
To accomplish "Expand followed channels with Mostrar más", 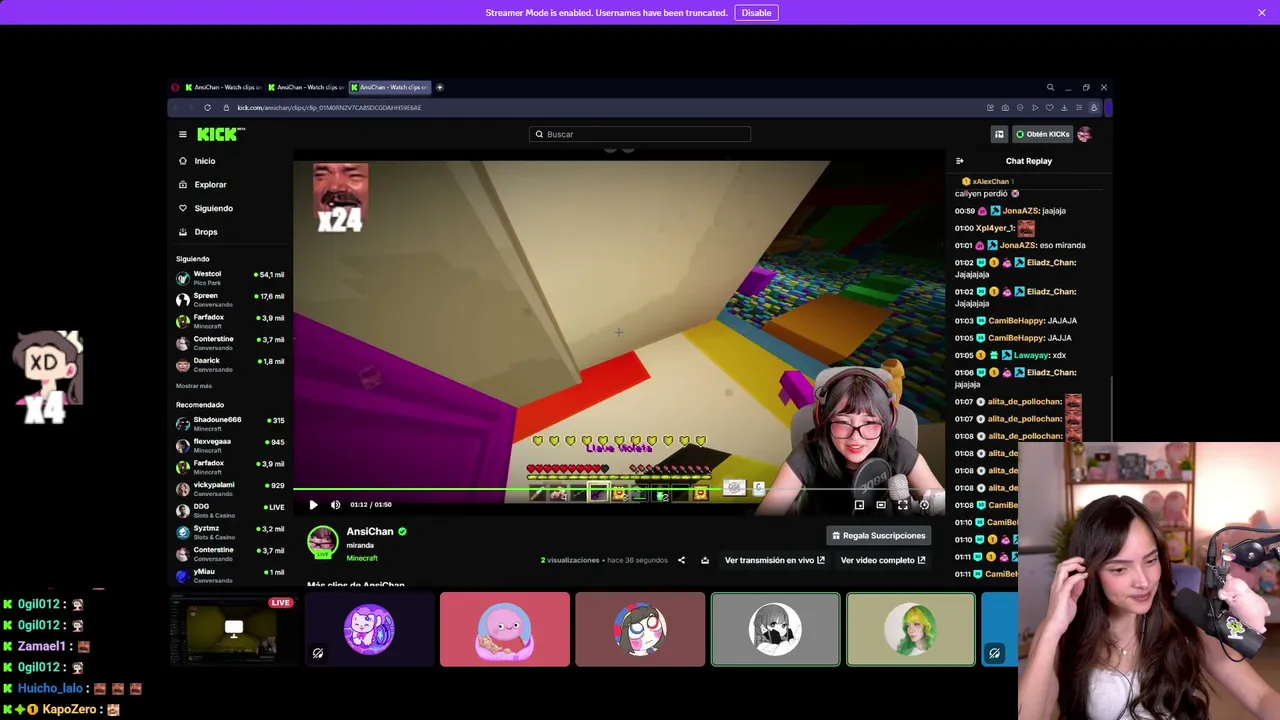I will pos(194,386).
